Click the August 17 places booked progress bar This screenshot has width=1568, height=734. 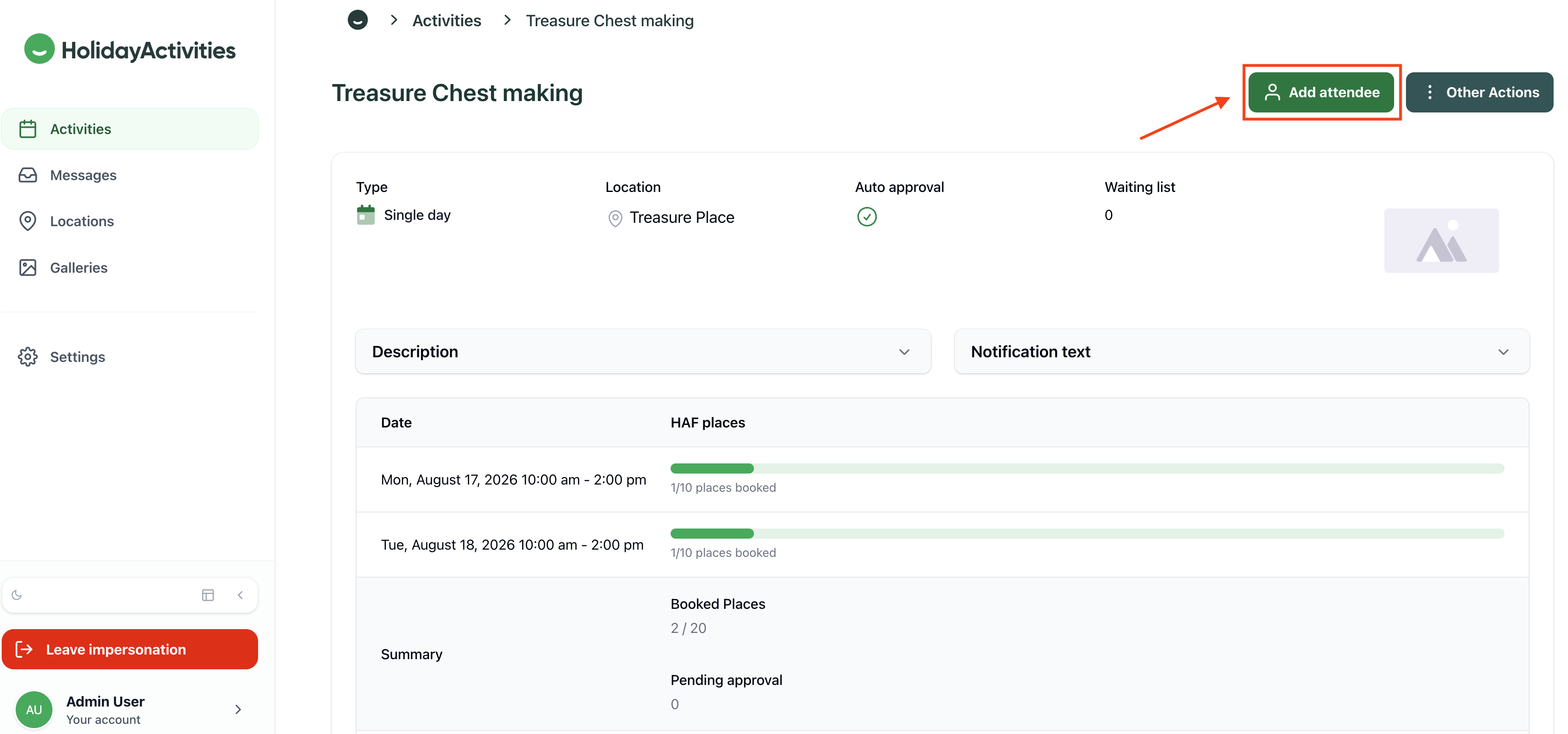1087,468
